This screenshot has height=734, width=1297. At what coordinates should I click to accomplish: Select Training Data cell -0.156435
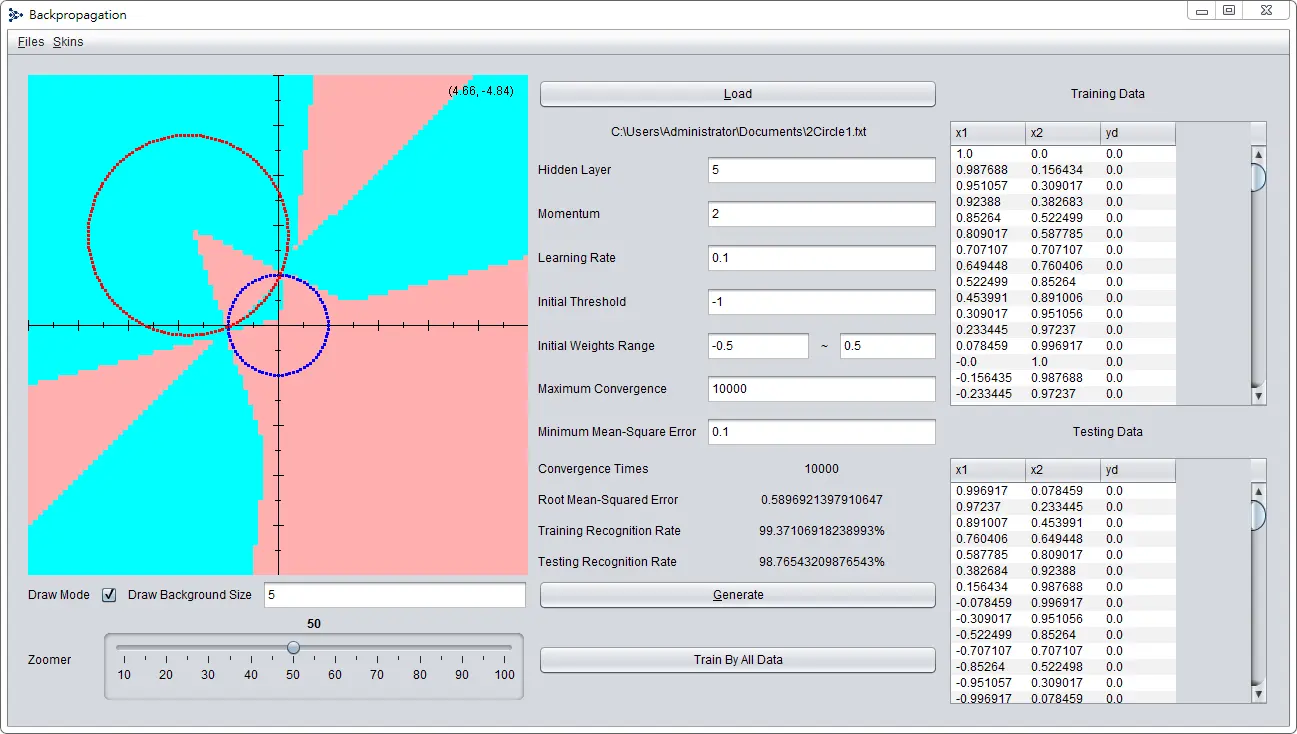coord(988,378)
